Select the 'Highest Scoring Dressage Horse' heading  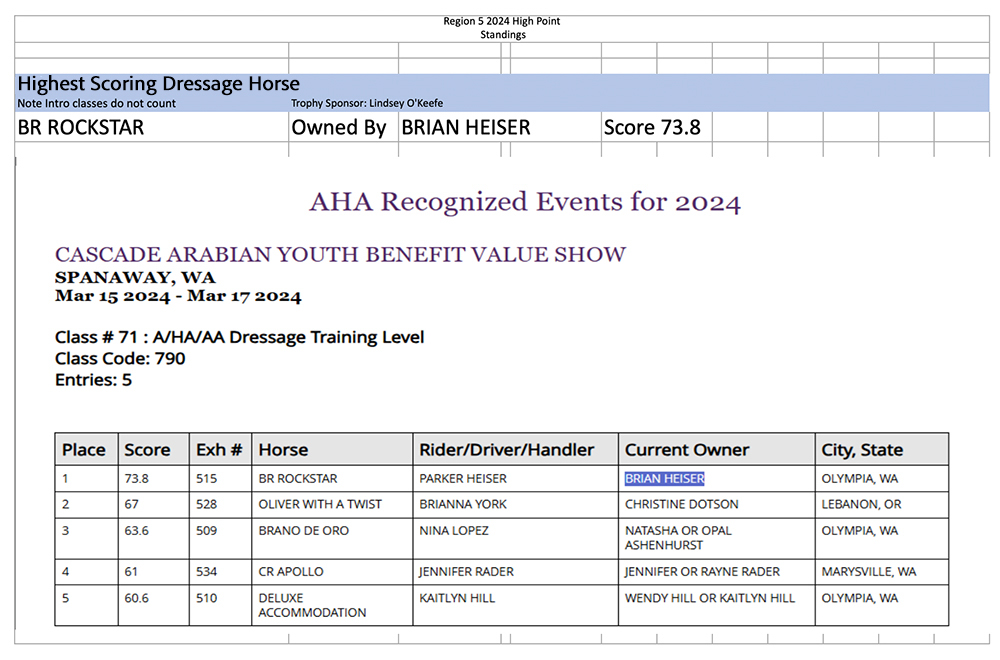158,84
